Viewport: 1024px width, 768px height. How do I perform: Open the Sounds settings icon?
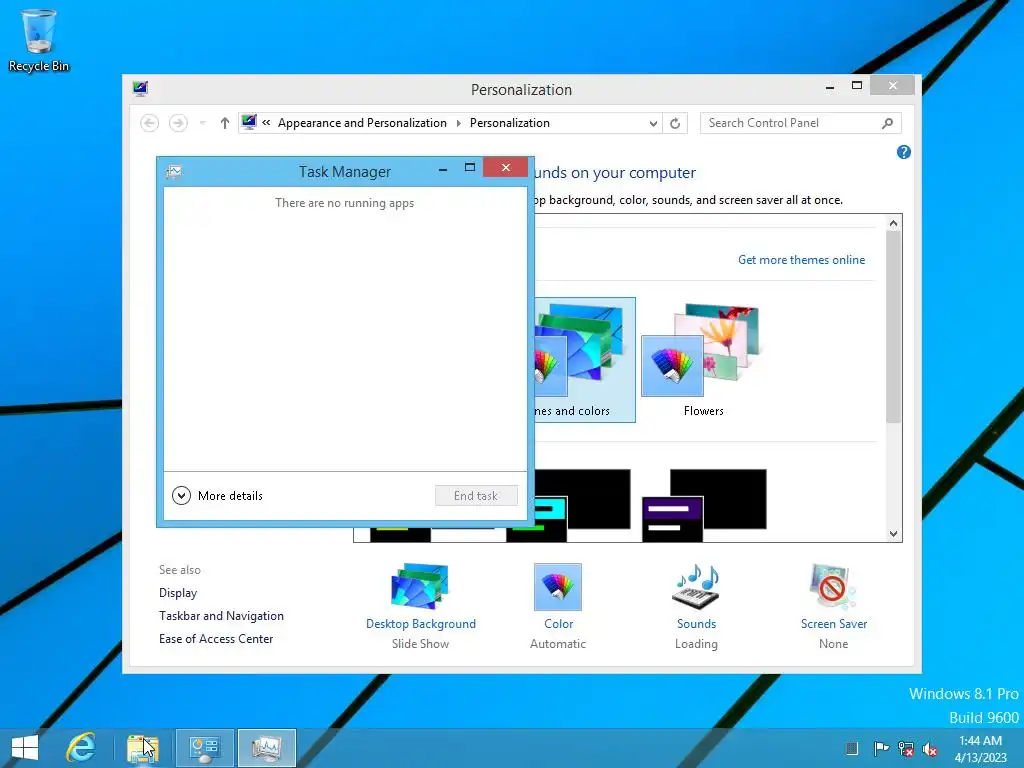coord(696,586)
